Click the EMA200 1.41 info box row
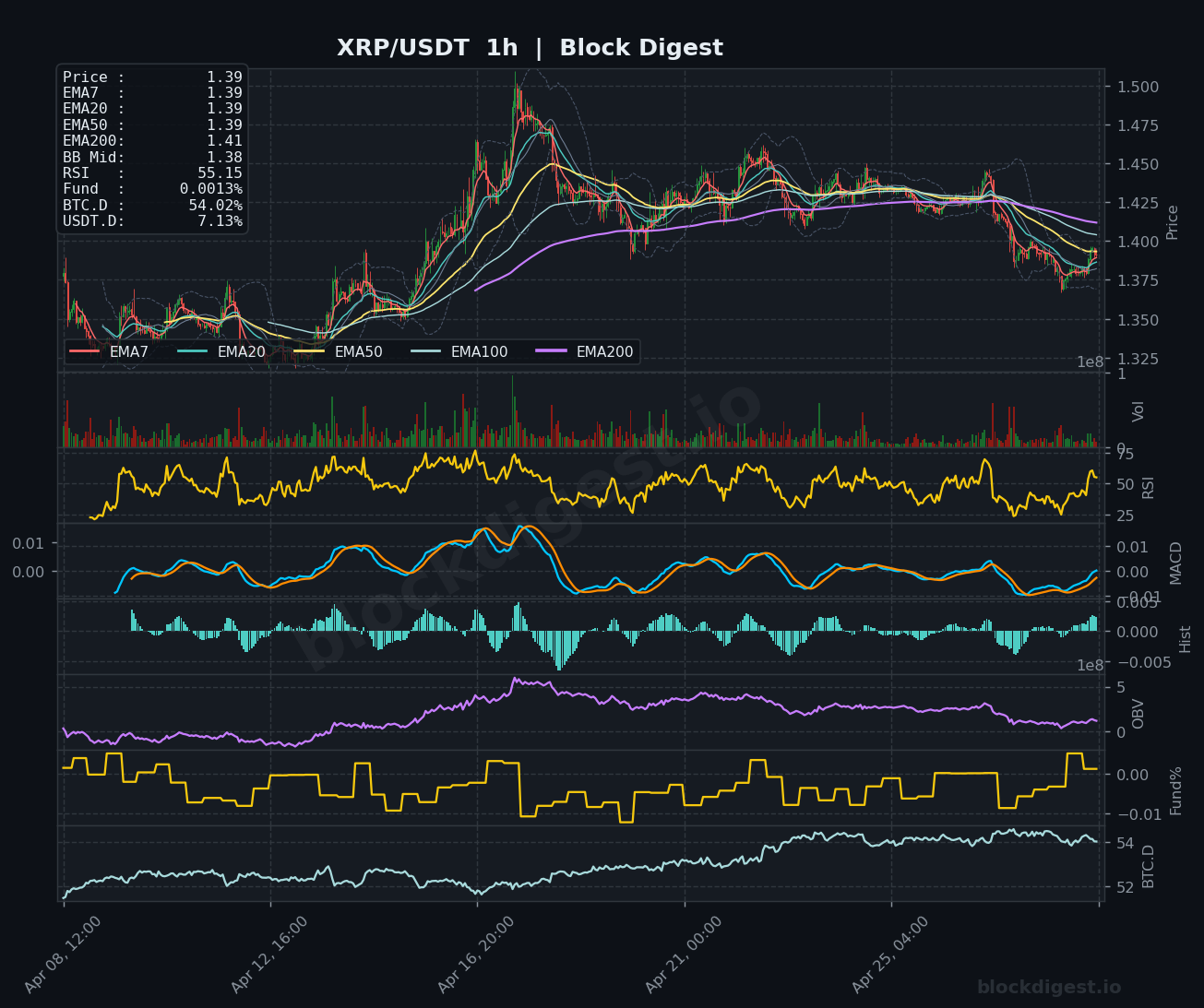1204x1008 pixels. pyautogui.click(x=152, y=141)
